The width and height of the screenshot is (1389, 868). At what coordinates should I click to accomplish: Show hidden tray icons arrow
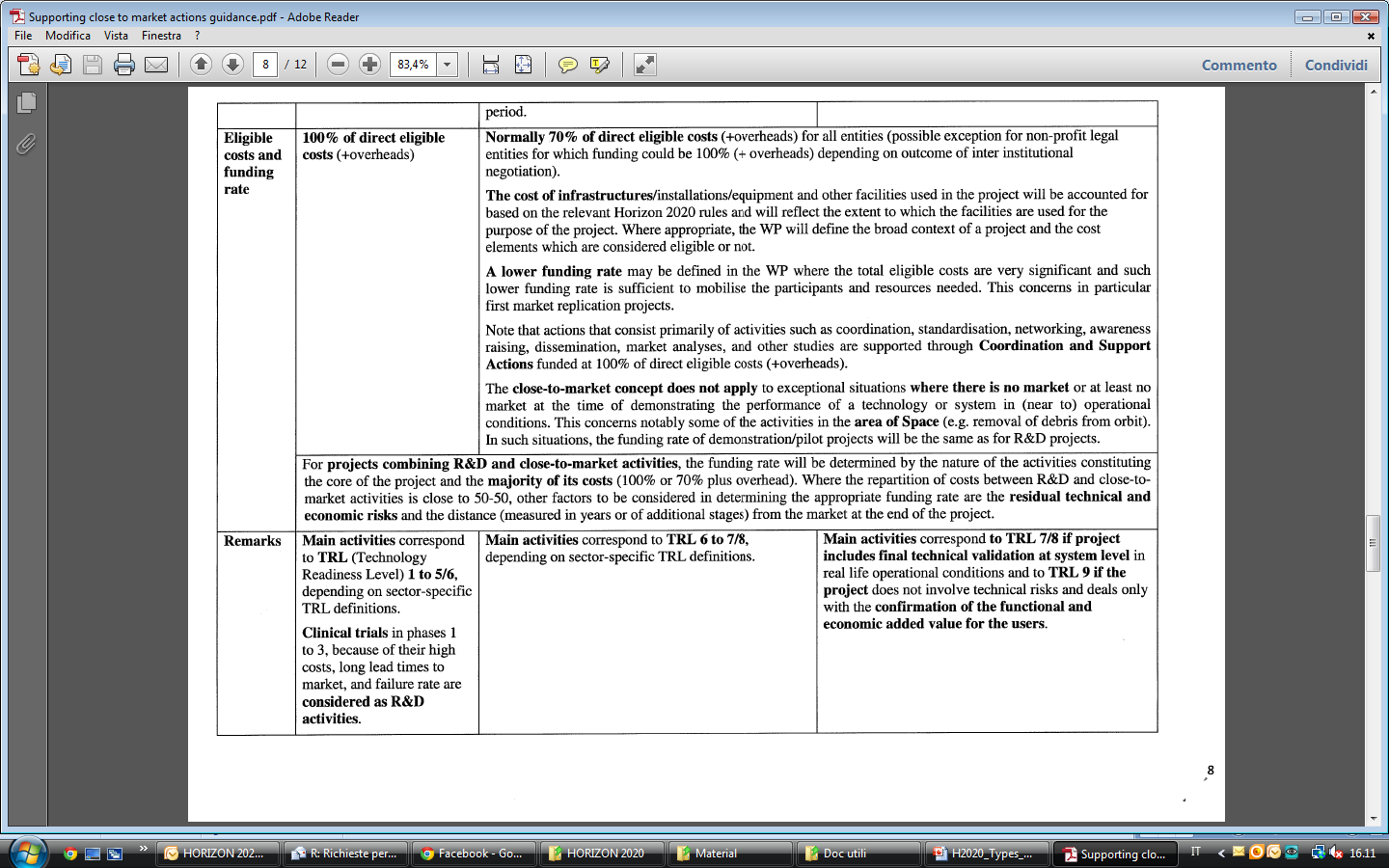tap(1221, 853)
